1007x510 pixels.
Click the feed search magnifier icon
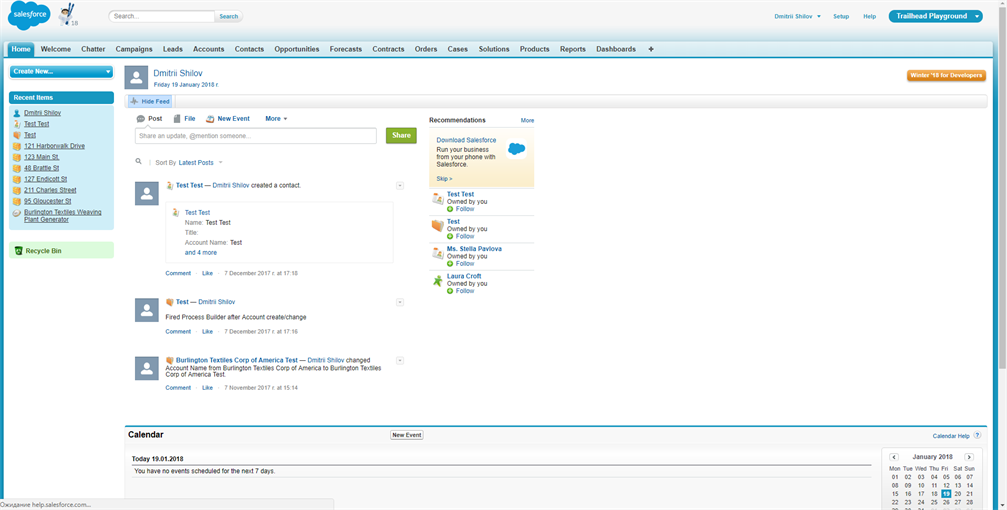pos(139,162)
